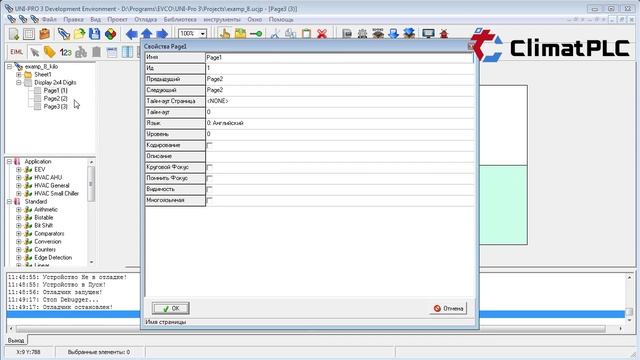Screen dimensions: 640x360
Task: Save project with the floppy disk icon
Action: click(95, 34)
